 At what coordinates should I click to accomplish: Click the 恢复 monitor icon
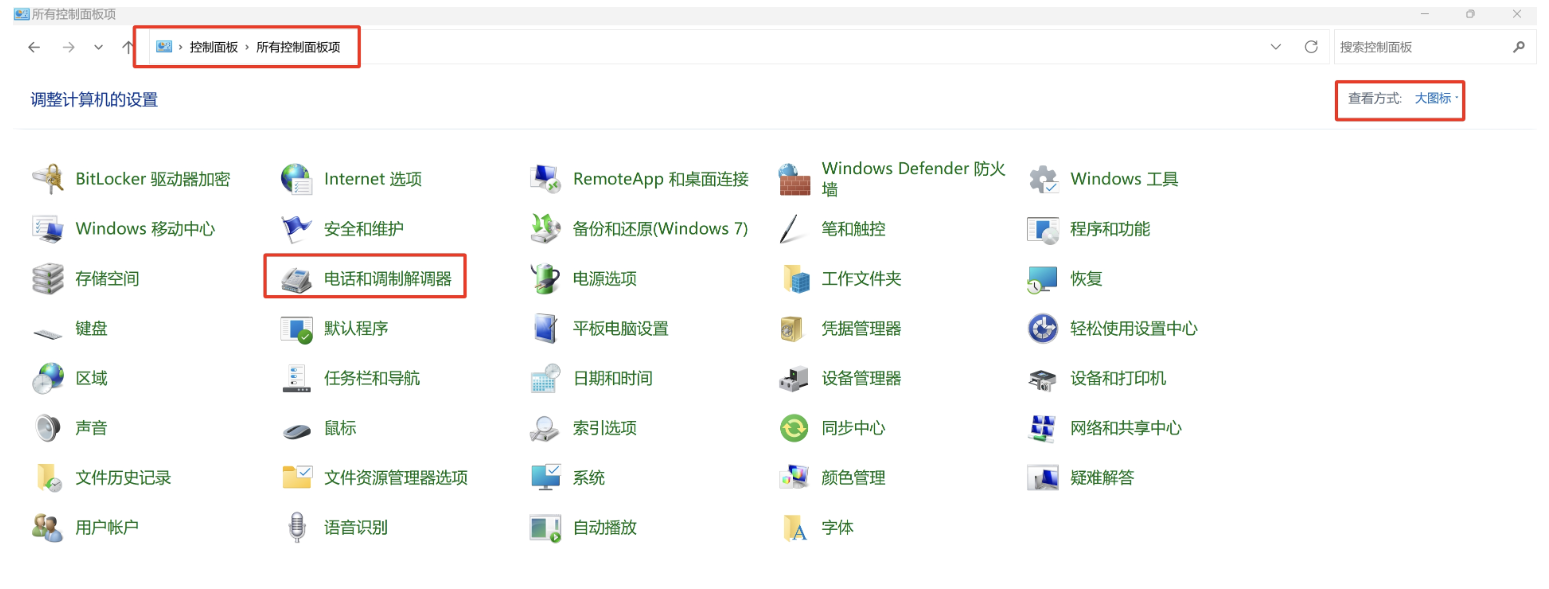pos(1043,279)
